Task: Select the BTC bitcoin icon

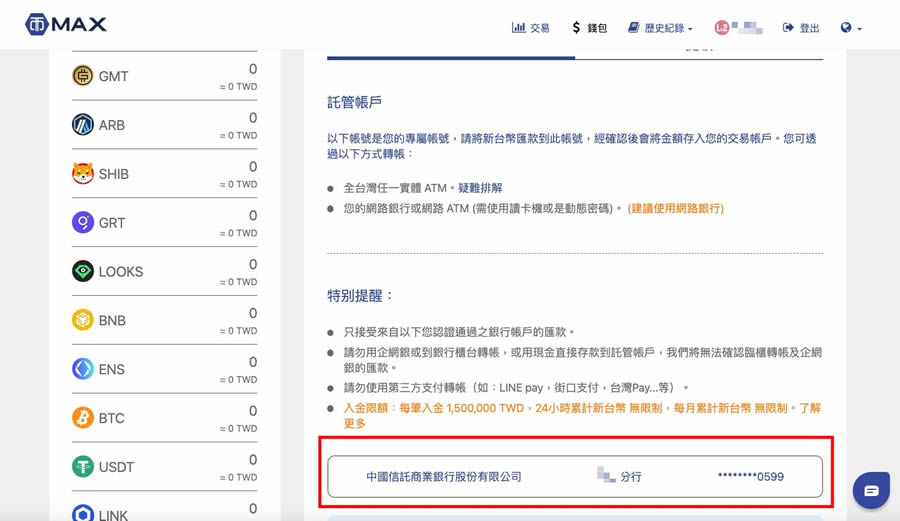Action: pyautogui.click(x=83, y=418)
